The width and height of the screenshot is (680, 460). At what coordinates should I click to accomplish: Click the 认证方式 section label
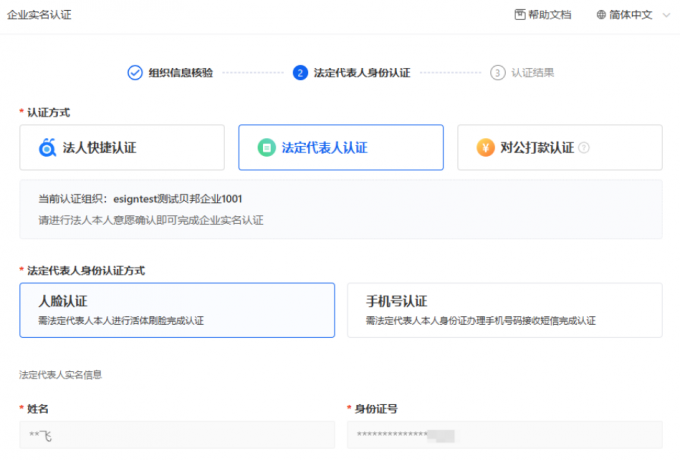click(48, 112)
